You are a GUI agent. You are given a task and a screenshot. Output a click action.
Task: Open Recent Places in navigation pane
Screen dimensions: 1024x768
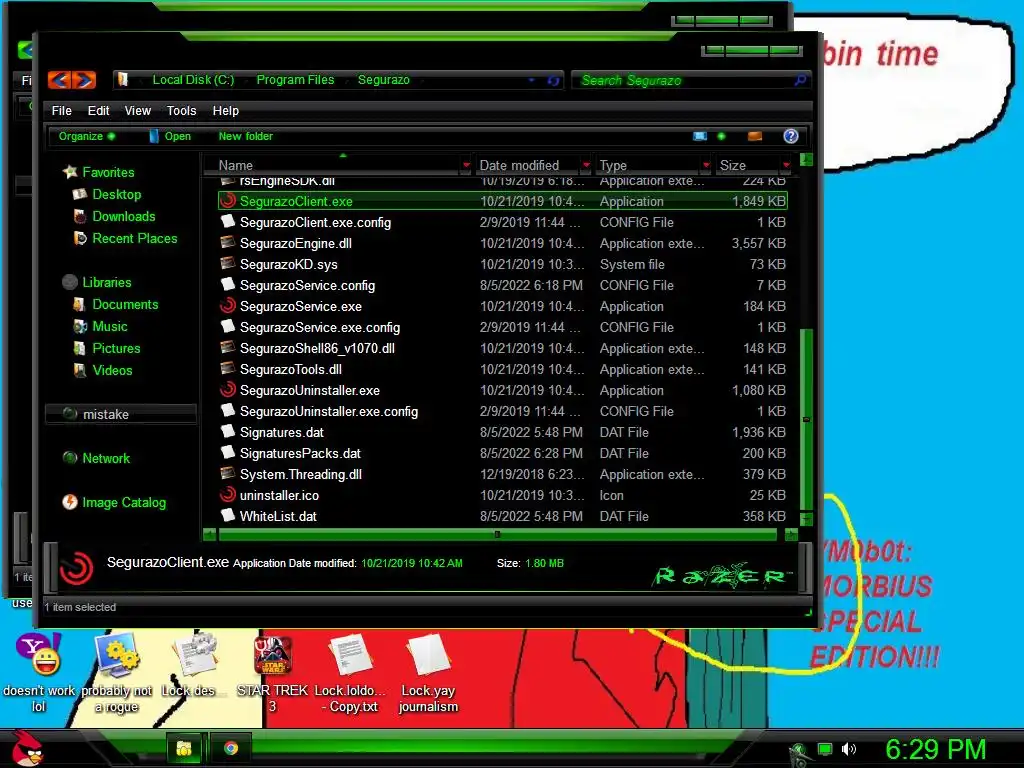click(135, 238)
